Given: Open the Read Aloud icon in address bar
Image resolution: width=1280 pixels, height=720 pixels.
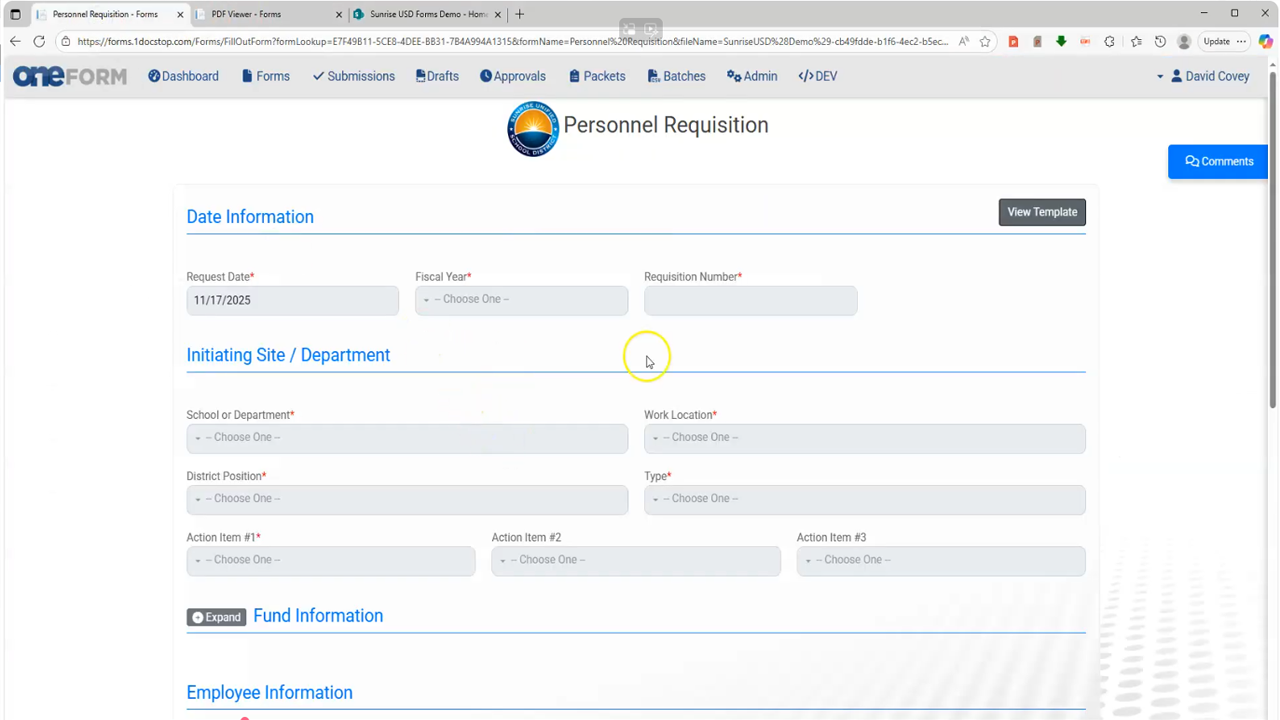Looking at the screenshot, I should click(x=963, y=41).
